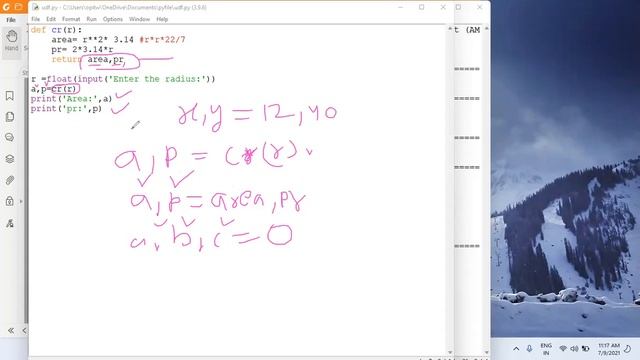This screenshot has width=640, height=360.
Task: Show hidden system tray icons chevron
Action: click(516, 349)
